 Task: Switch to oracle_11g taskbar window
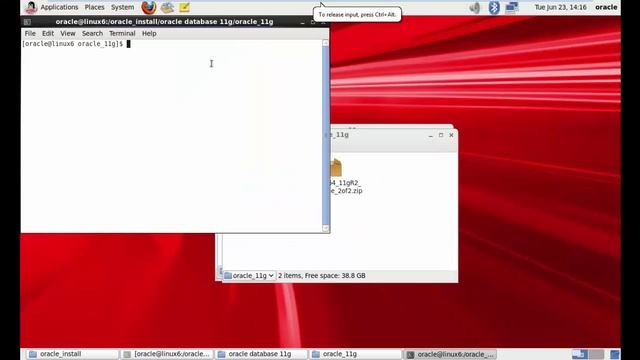pos(356,354)
